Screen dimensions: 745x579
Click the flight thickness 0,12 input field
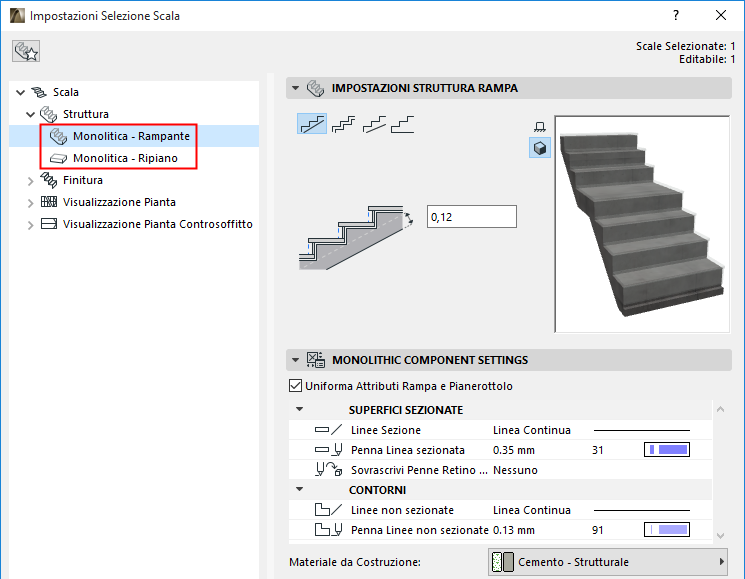pos(472,217)
